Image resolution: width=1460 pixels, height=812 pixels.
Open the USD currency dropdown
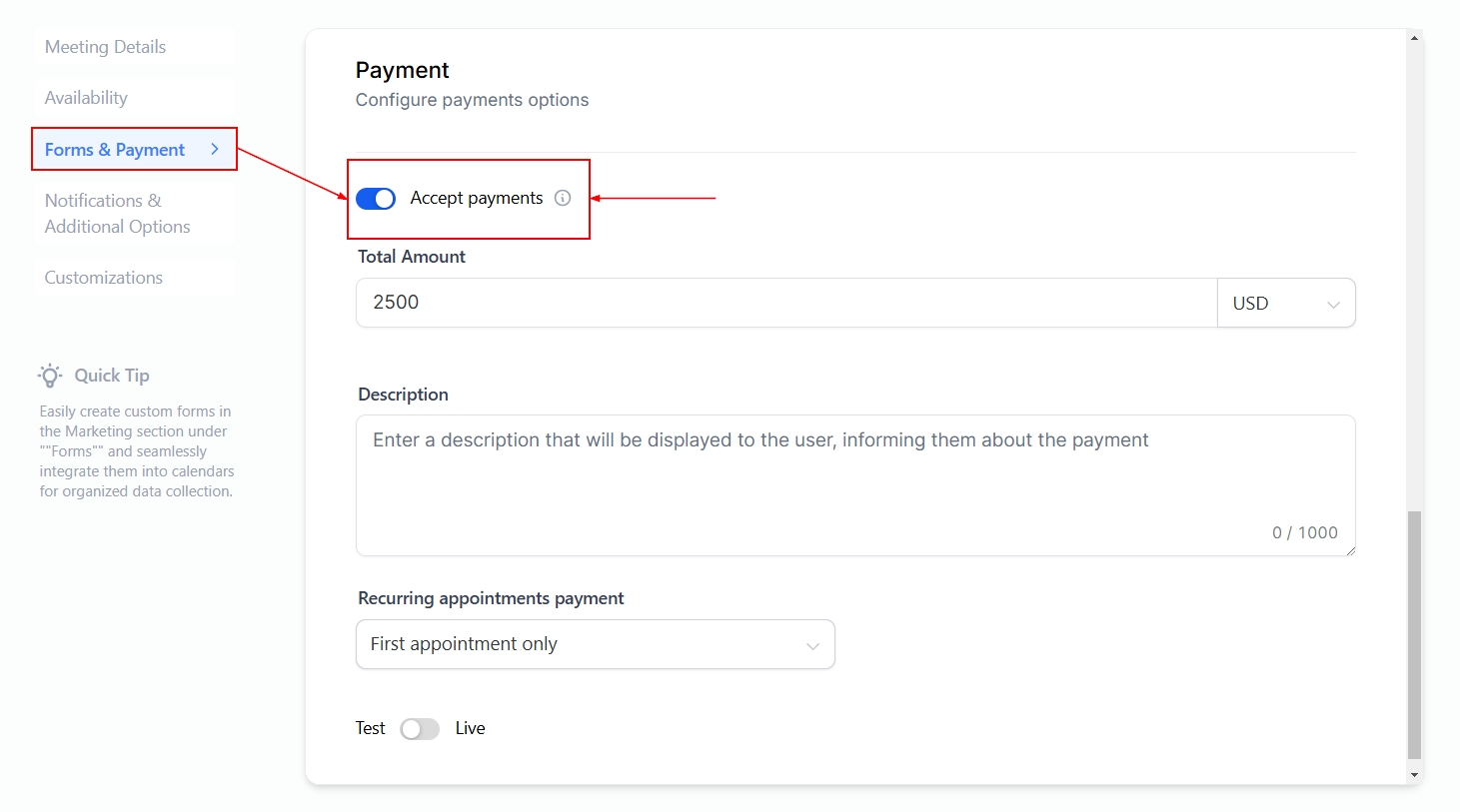click(1286, 303)
